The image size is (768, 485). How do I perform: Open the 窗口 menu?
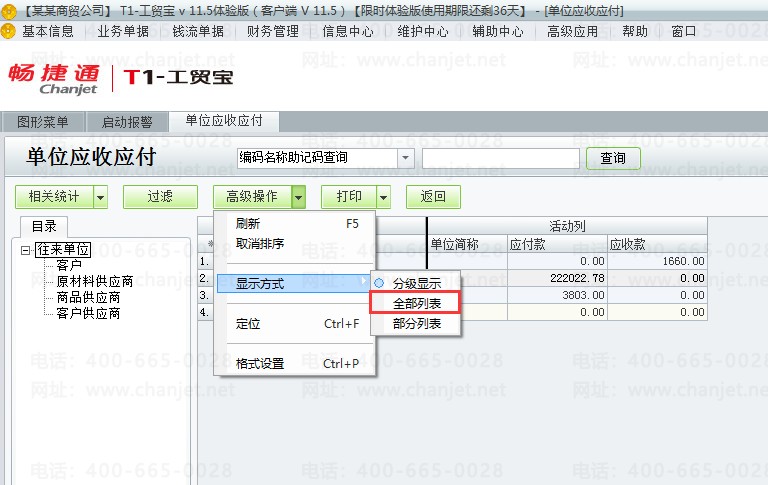pyautogui.click(x=684, y=31)
